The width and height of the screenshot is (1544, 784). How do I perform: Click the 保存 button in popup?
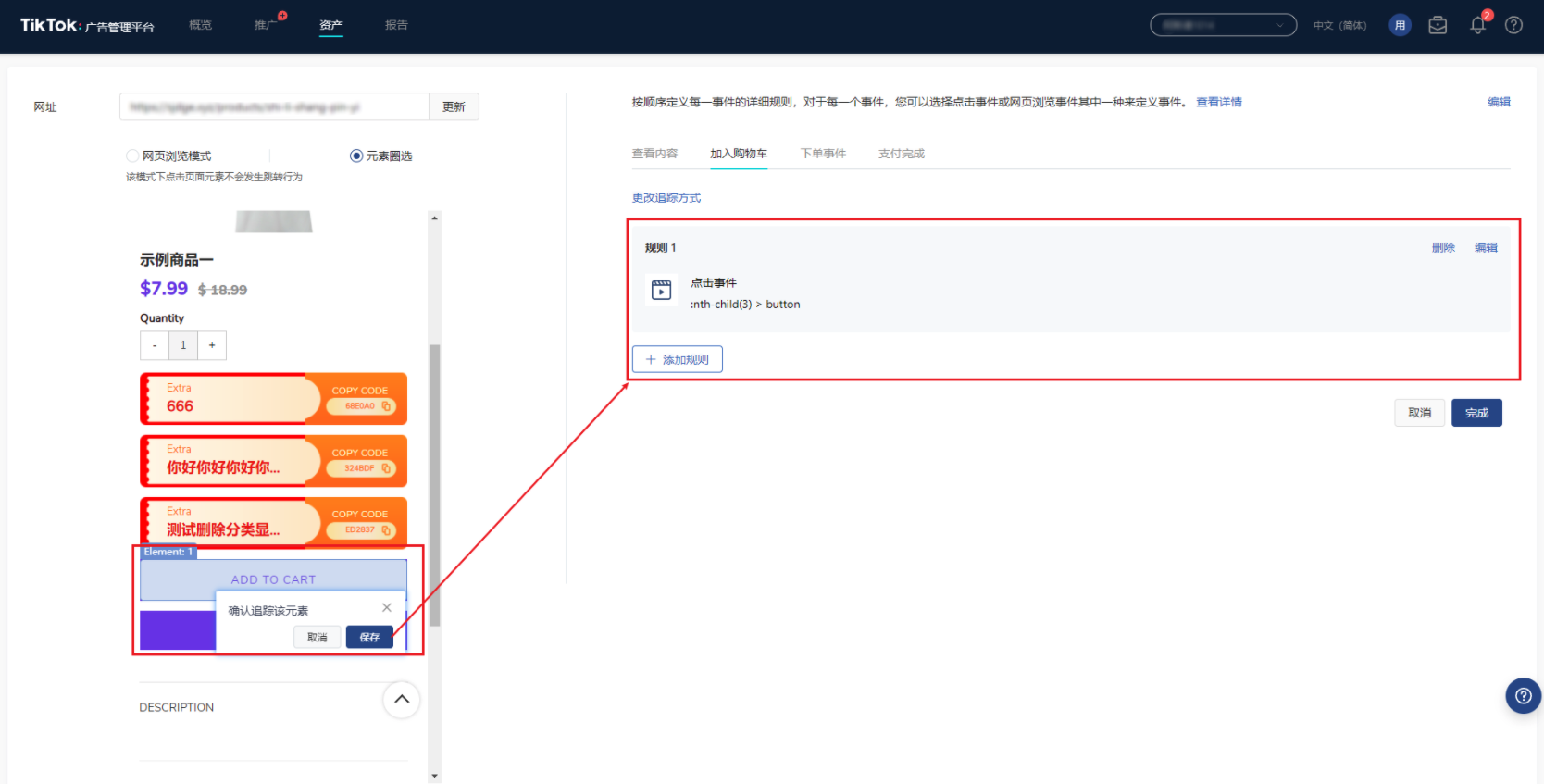click(x=369, y=637)
